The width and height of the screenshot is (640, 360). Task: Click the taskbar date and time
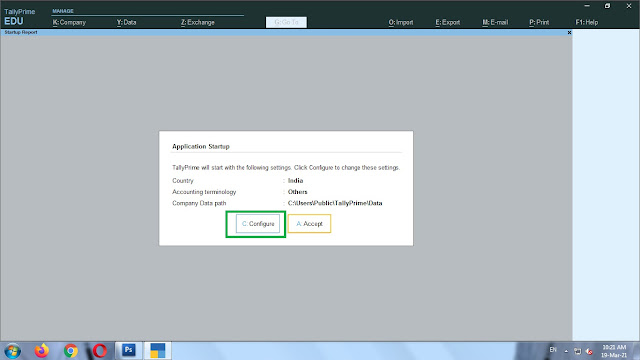pos(614,351)
